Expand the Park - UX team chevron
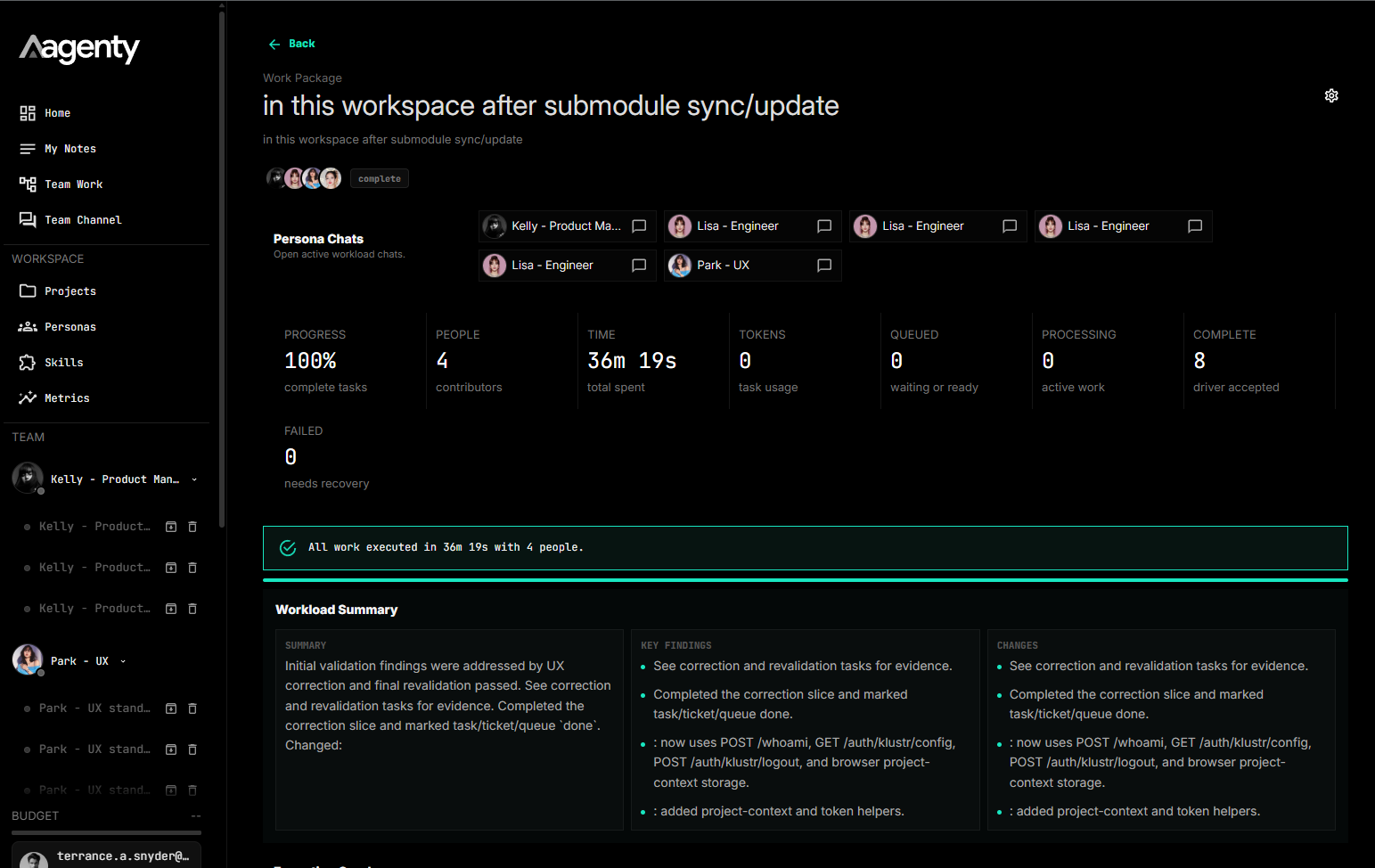Screen dimensions: 1375x868 123,661
